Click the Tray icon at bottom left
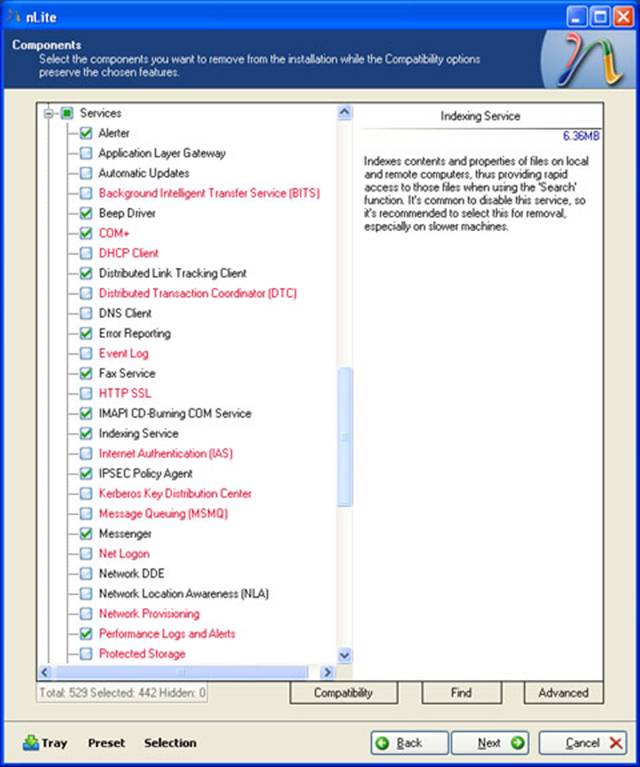This screenshot has width=640, height=767. tap(30, 743)
